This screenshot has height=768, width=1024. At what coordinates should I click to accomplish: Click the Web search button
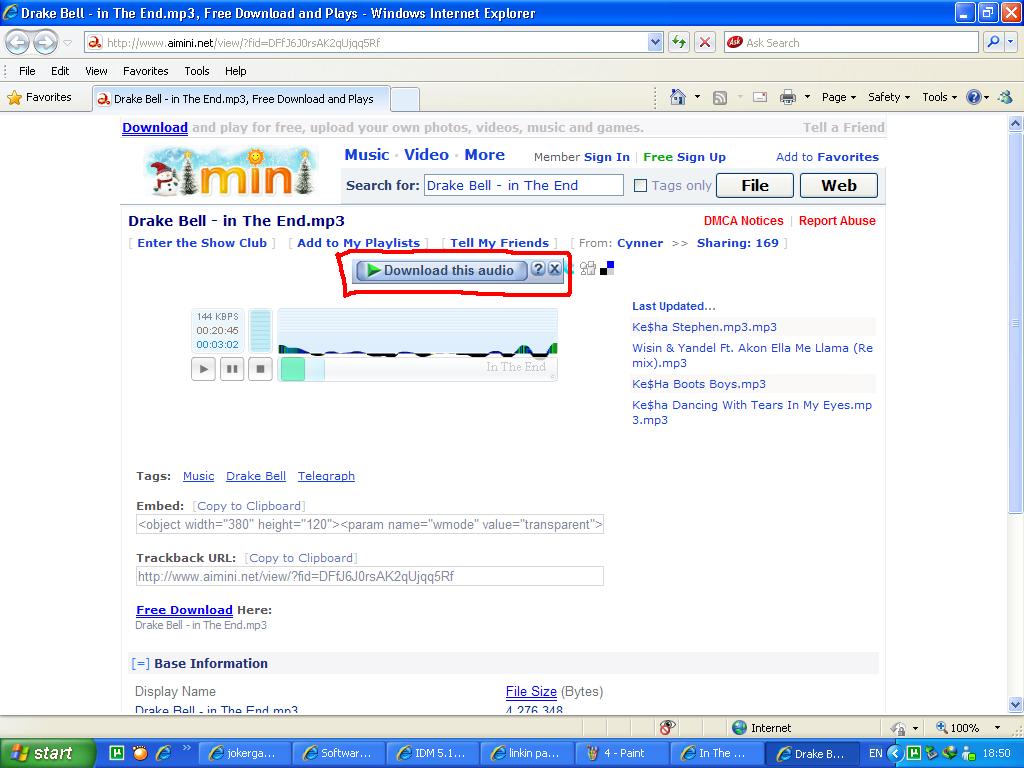pos(839,185)
